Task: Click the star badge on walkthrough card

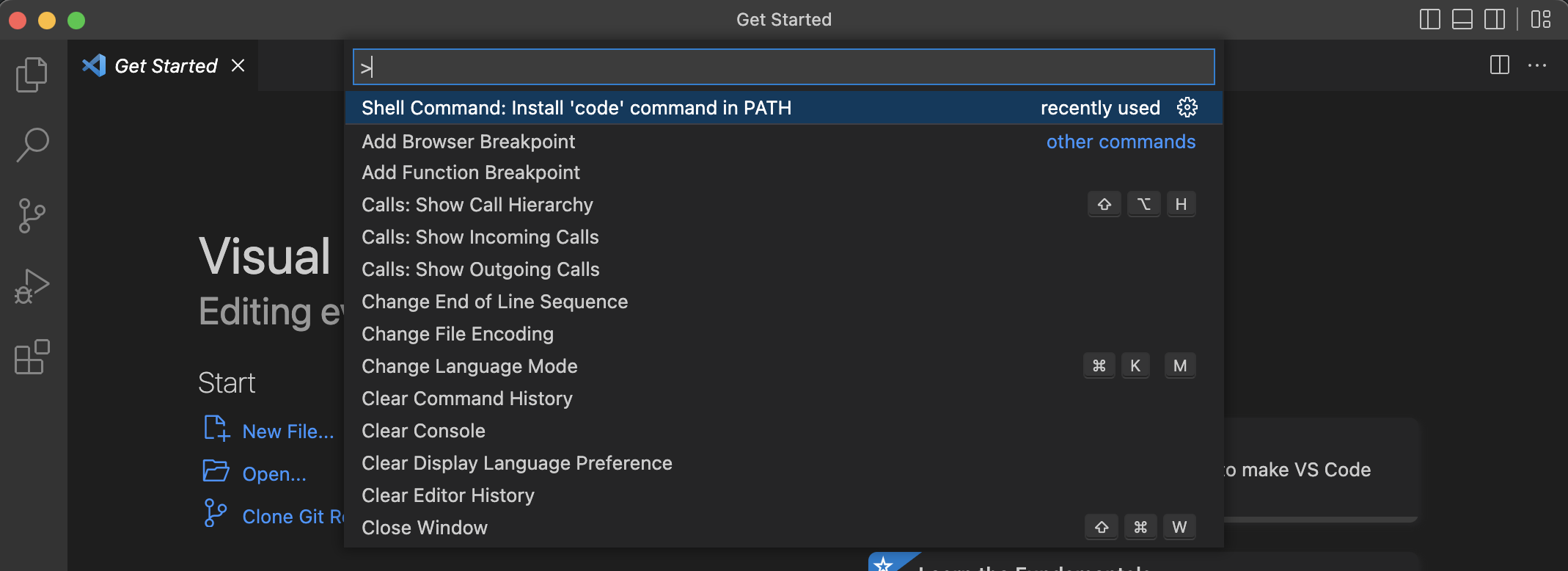Action: pos(884,564)
